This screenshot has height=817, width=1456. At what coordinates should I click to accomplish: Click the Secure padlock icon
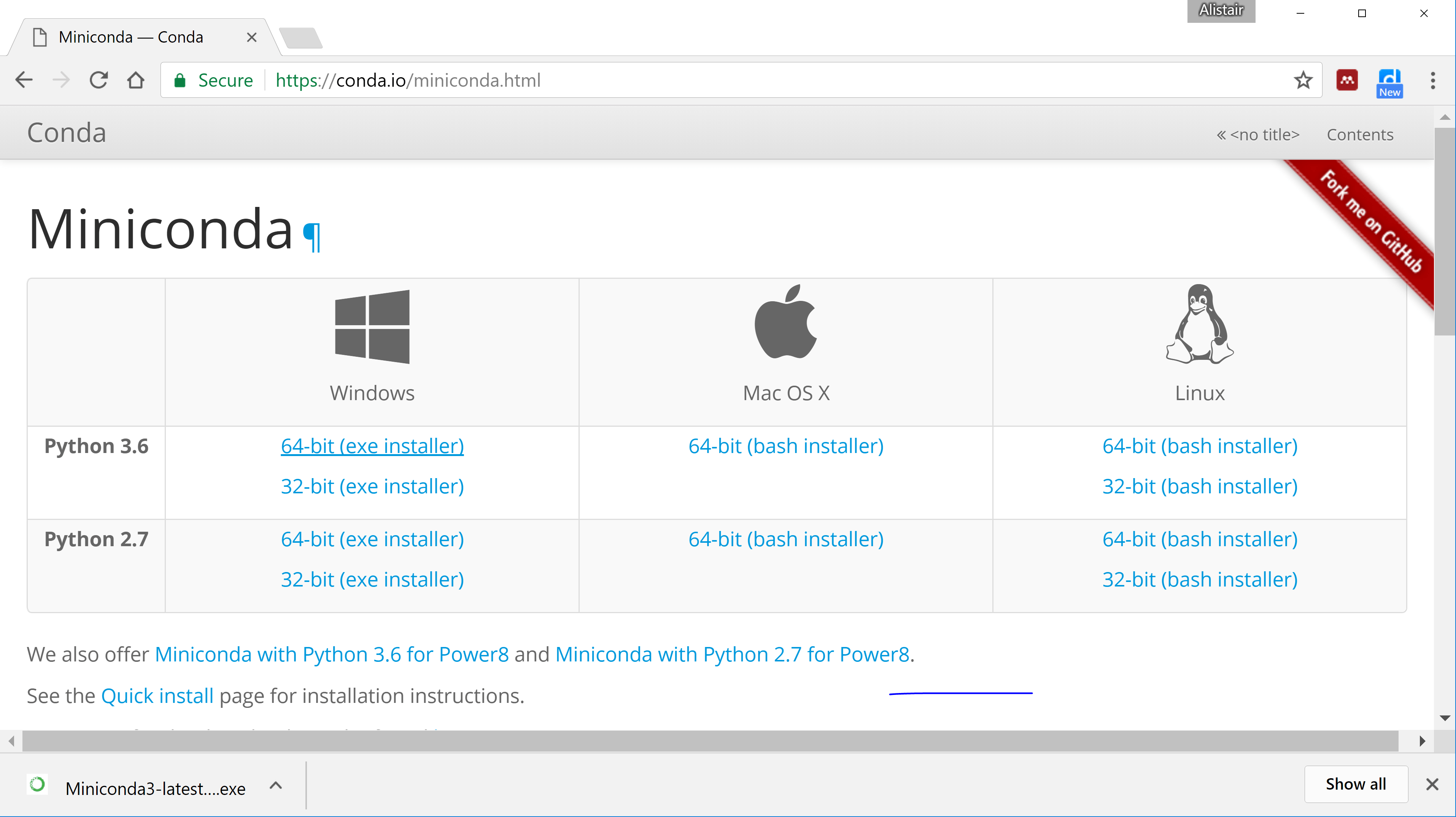[x=180, y=80]
